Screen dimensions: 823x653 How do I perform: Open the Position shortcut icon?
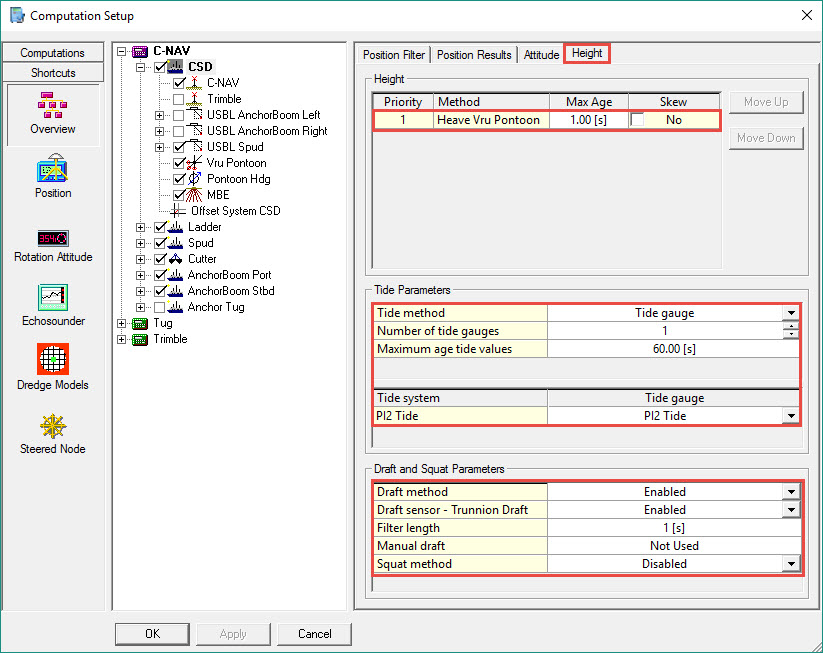tap(53, 170)
